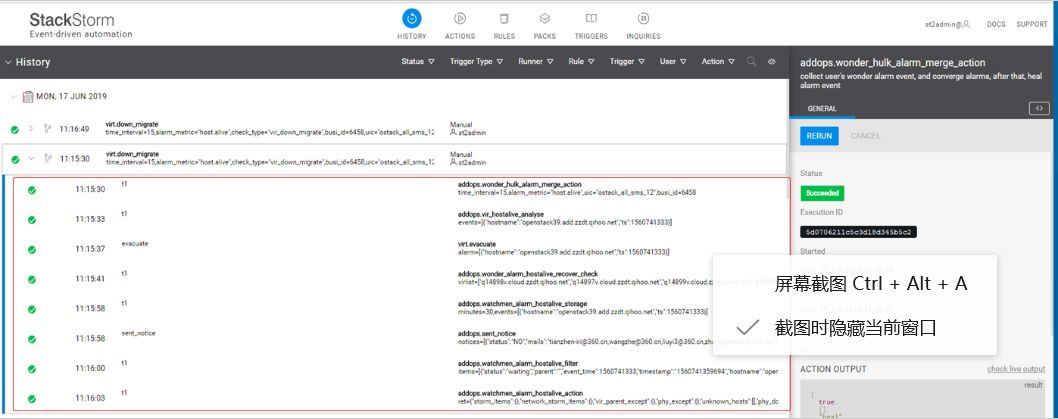Click the ACTION OUTPUT heading
The width and height of the screenshot is (1058, 419).
coord(833,369)
